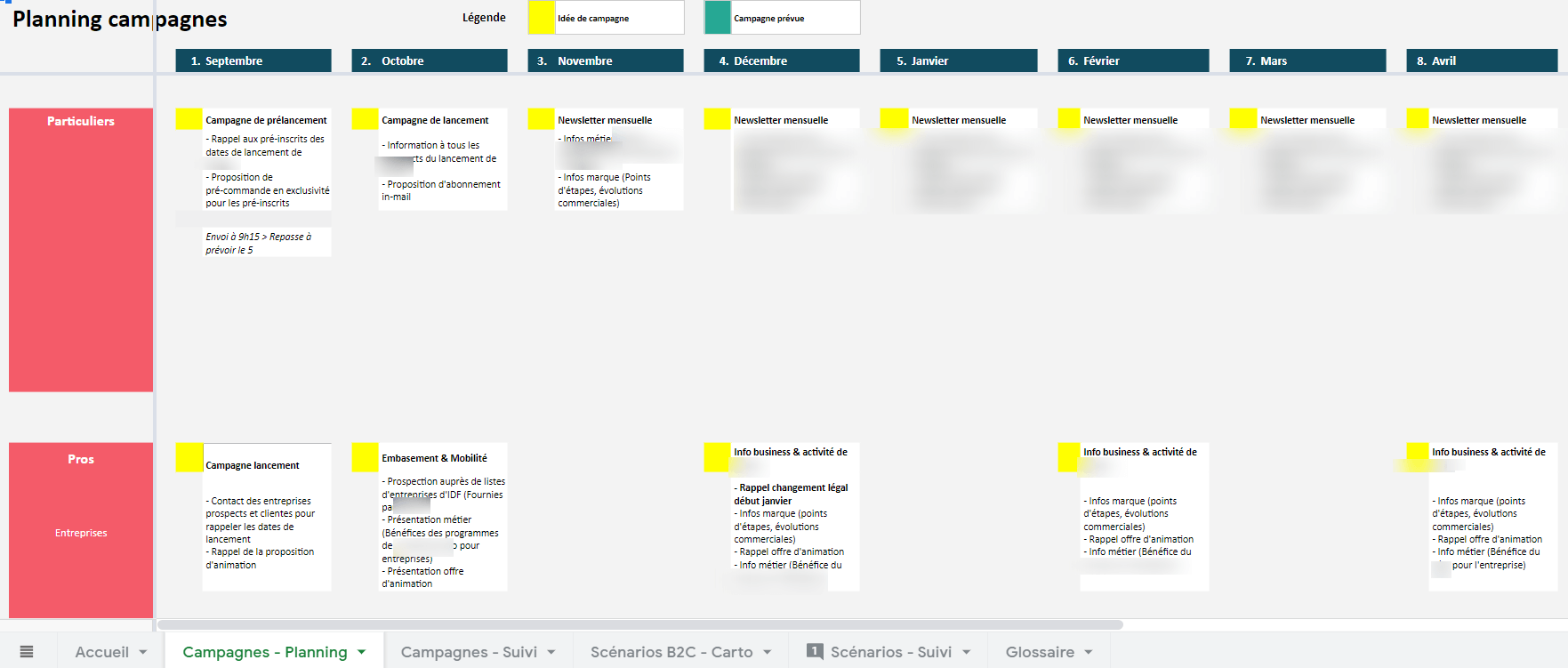Select Proposition d'abonnement in-mail text

441,190
